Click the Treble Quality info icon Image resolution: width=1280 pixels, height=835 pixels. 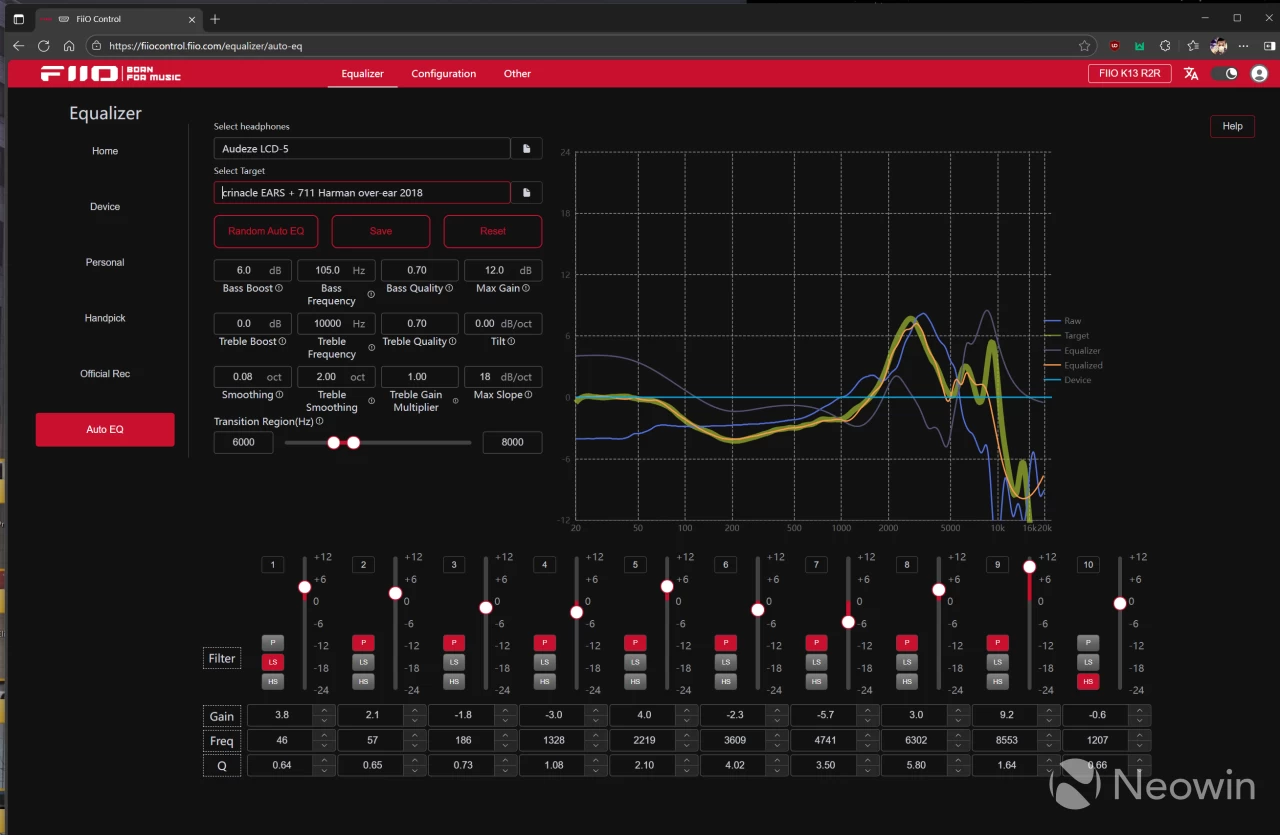(452, 341)
